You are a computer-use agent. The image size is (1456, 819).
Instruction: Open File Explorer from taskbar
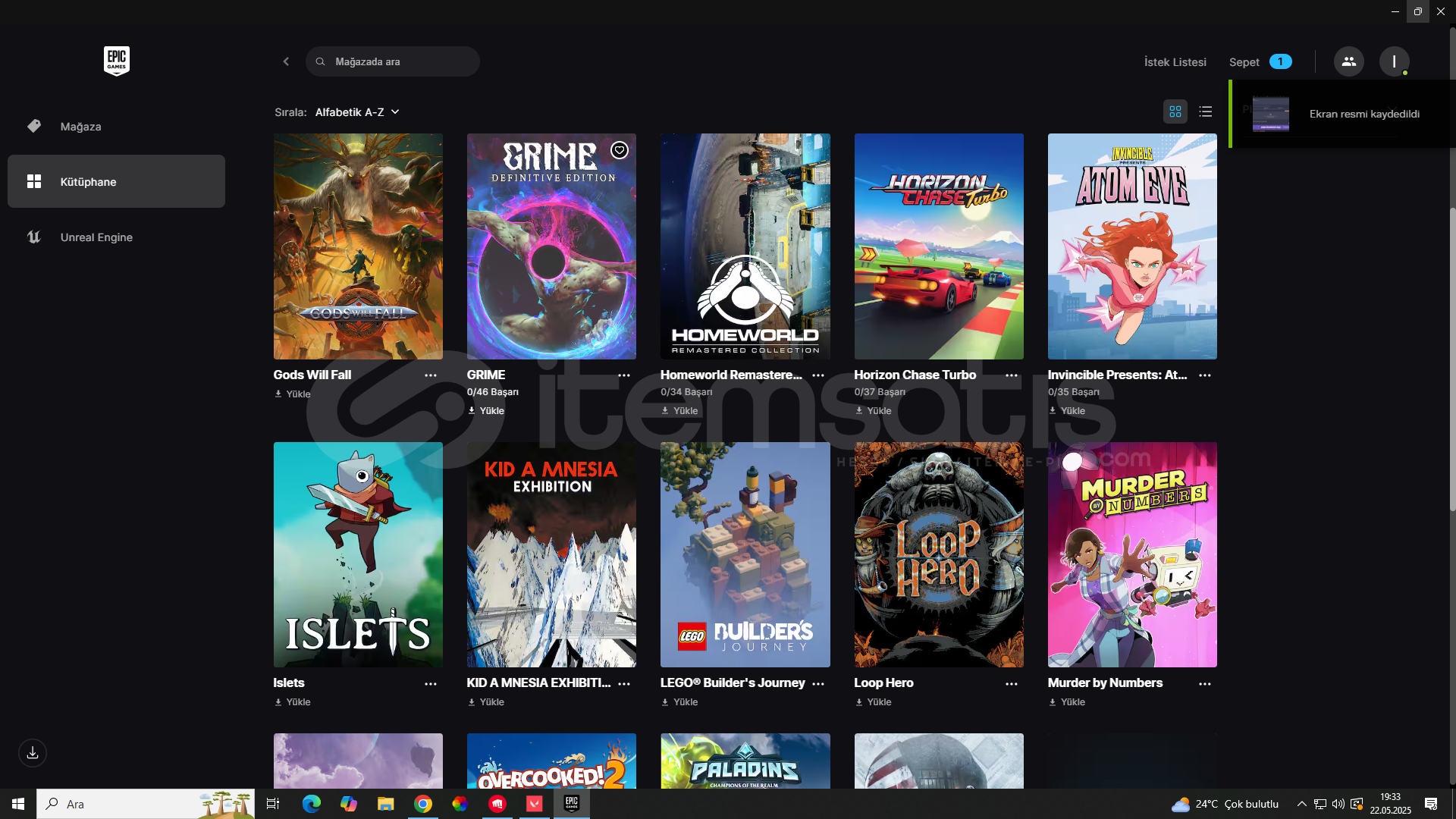click(x=385, y=804)
